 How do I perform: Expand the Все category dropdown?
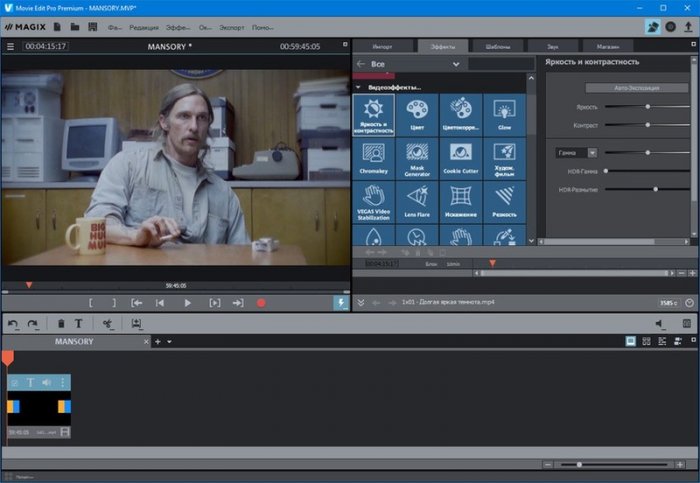click(x=455, y=64)
